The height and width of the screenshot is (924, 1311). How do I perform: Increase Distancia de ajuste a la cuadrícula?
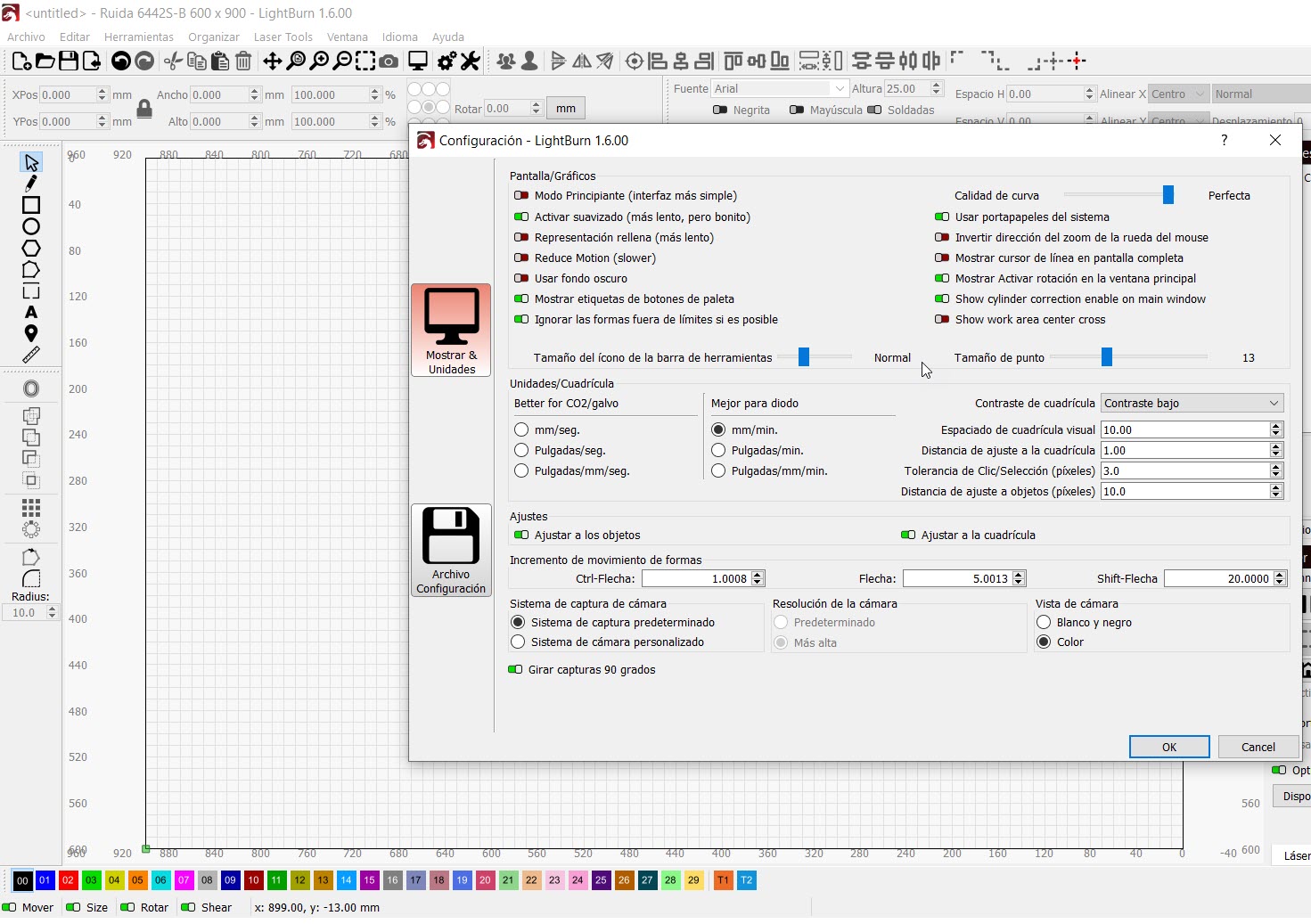coord(1276,446)
